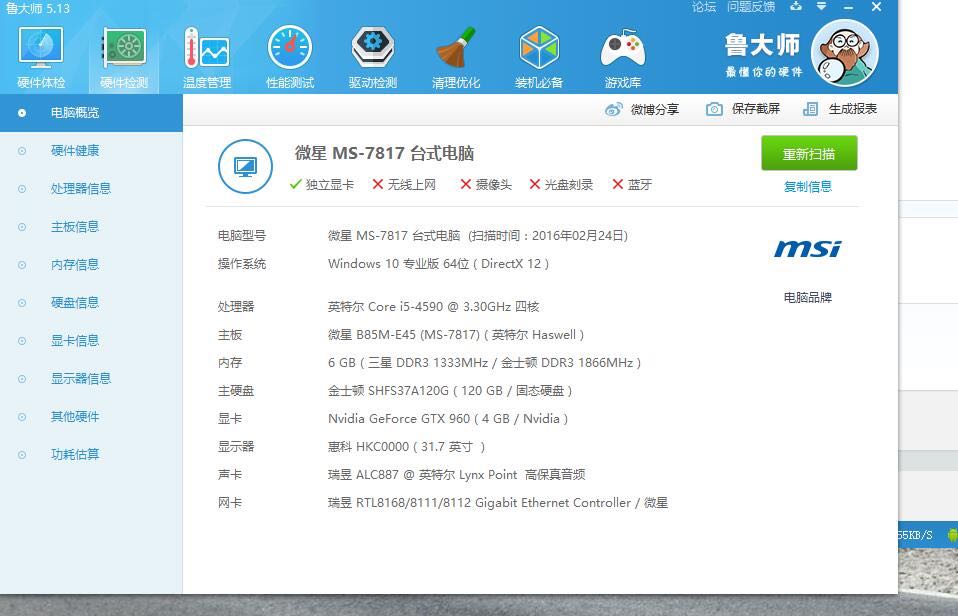Screen dimensions: 958x616
Task: Click the 电脑品牌 label under logo
Action: tap(808, 298)
